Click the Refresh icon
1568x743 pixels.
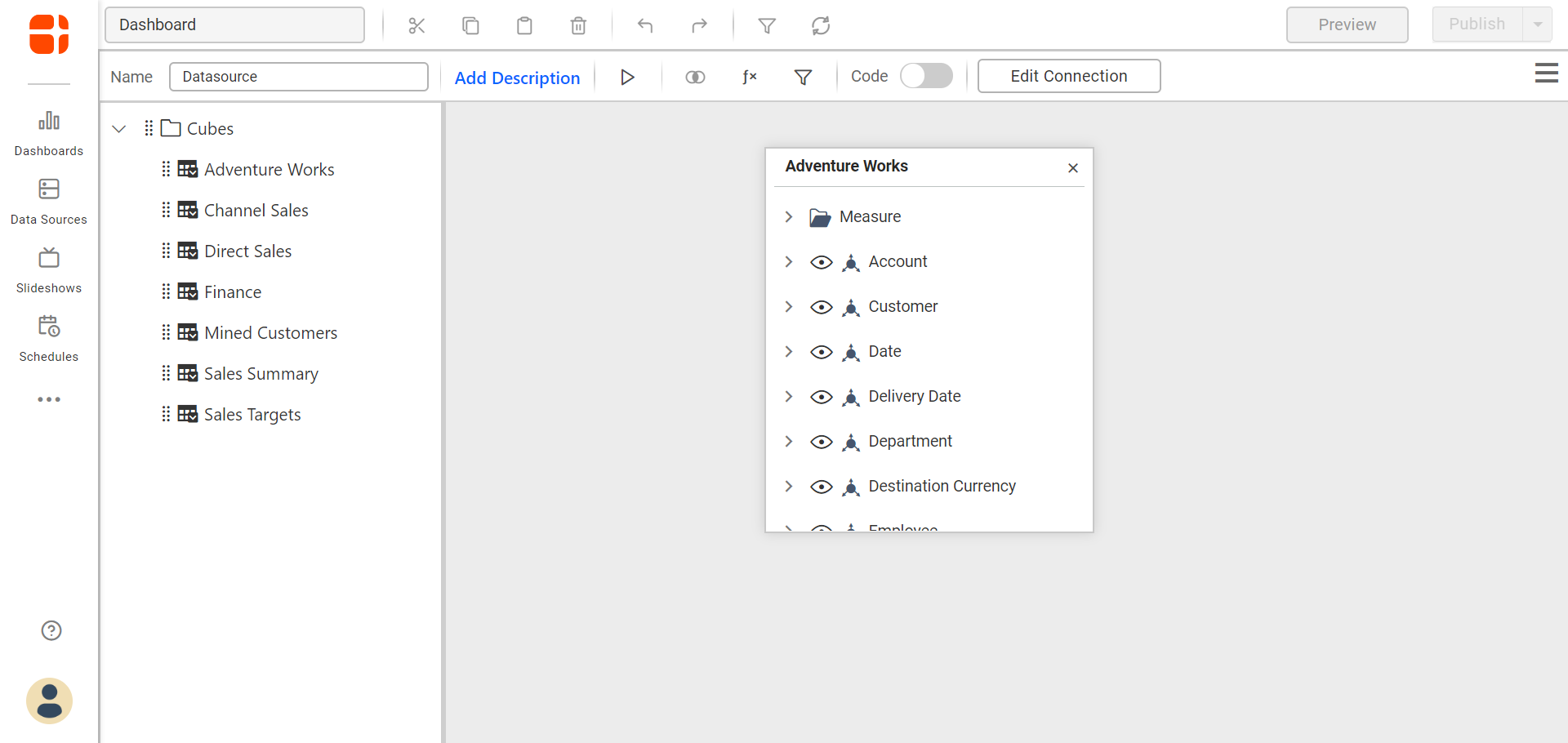pyautogui.click(x=821, y=26)
